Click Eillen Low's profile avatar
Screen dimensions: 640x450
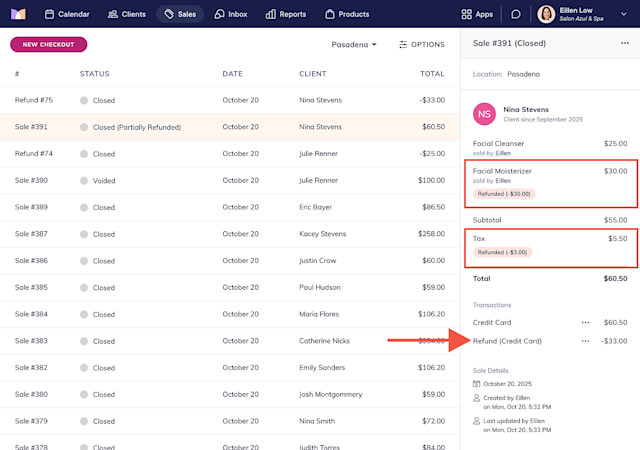tap(546, 14)
